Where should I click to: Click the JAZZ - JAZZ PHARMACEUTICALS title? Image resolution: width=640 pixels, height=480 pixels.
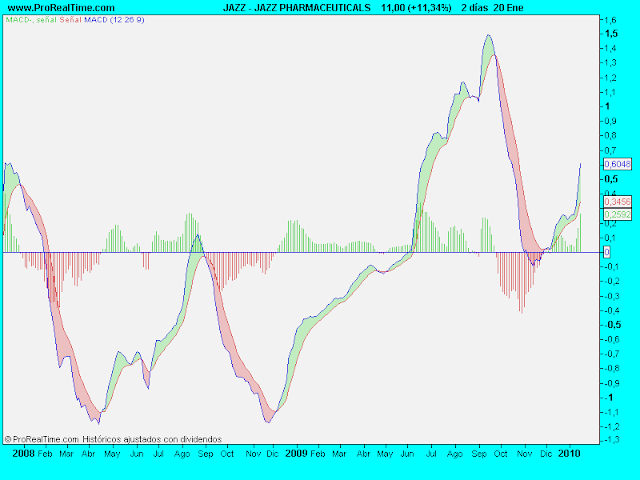[297, 8]
